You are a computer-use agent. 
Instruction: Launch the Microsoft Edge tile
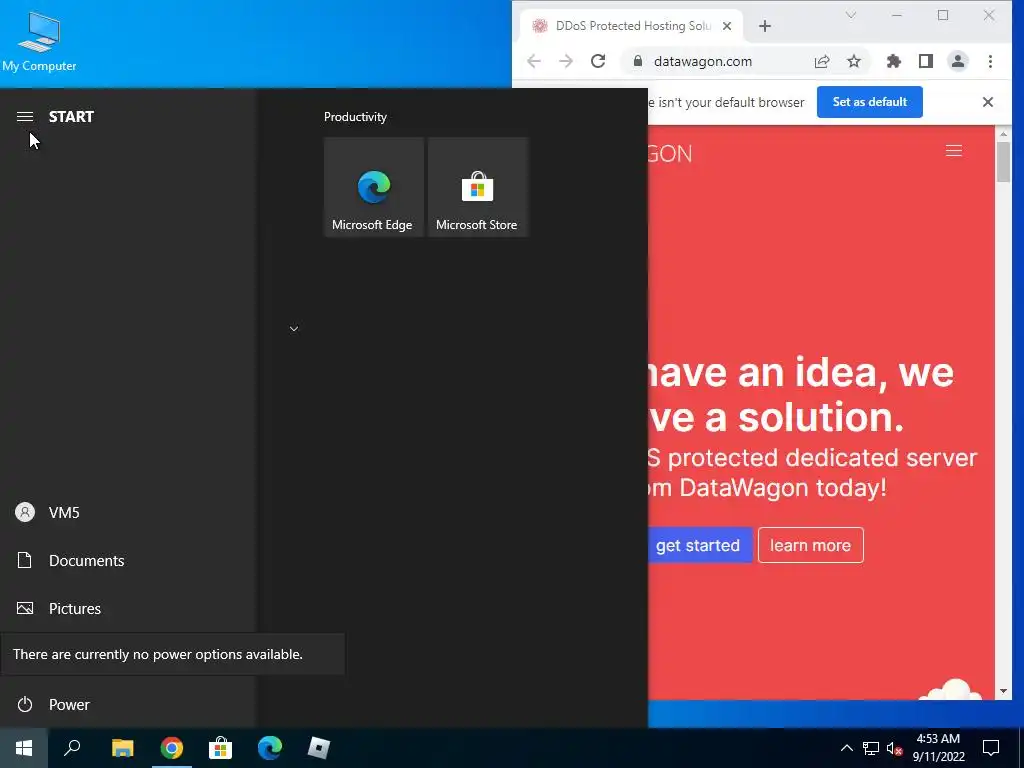[374, 187]
